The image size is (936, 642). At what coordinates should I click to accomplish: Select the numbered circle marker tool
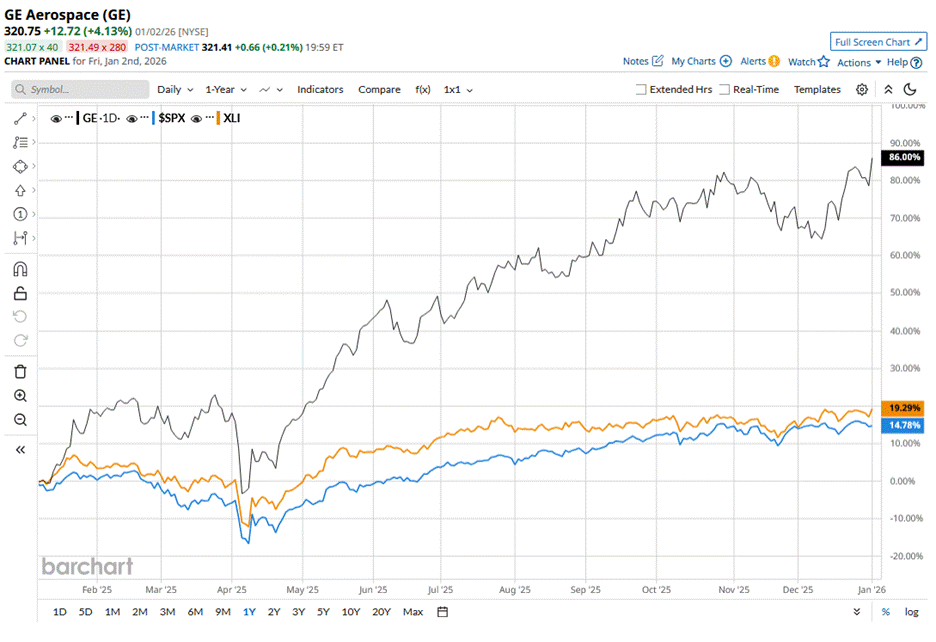click(20, 214)
